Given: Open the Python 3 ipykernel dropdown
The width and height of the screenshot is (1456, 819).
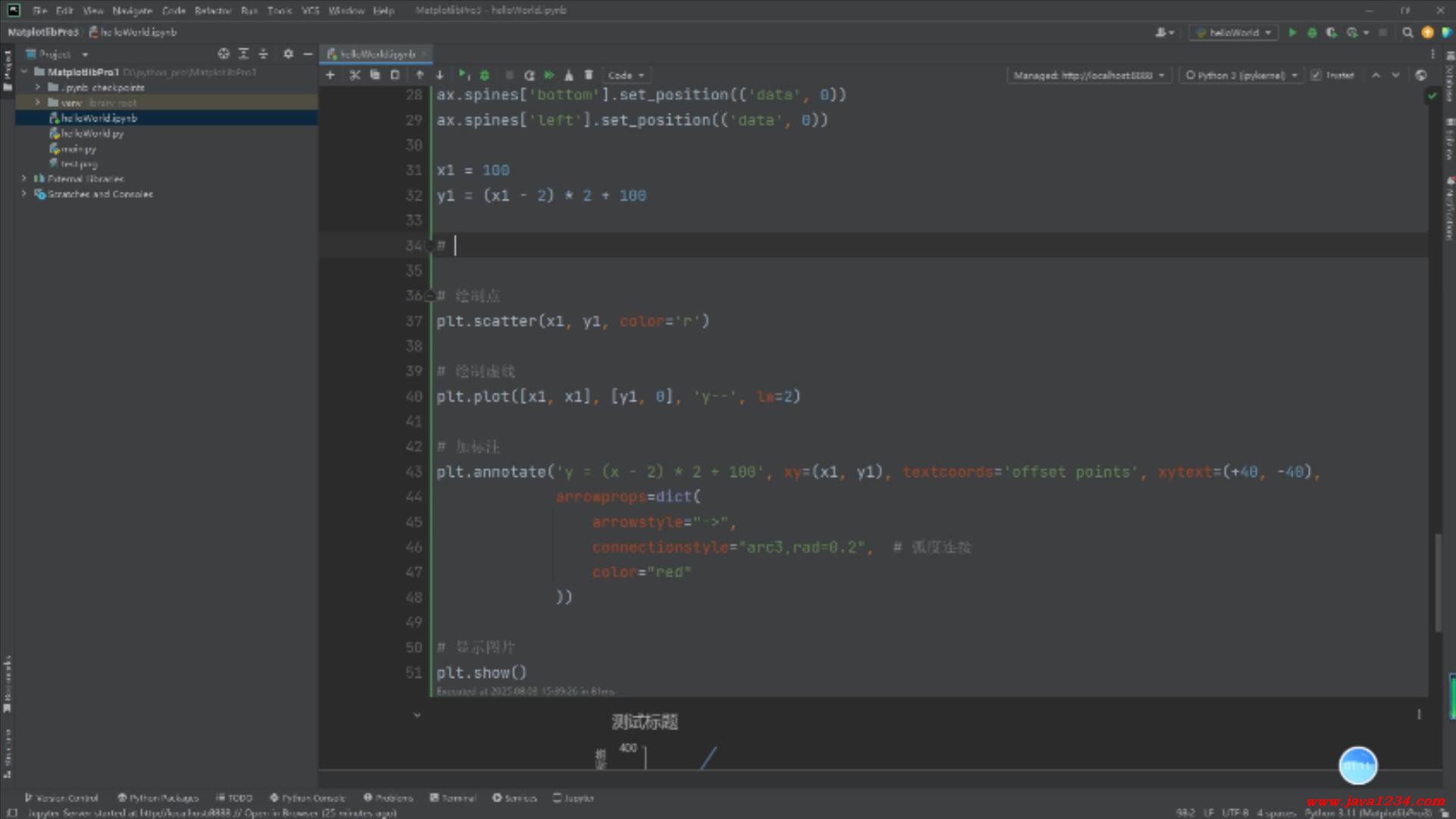Looking at the screenshot, I should 1241,75.
